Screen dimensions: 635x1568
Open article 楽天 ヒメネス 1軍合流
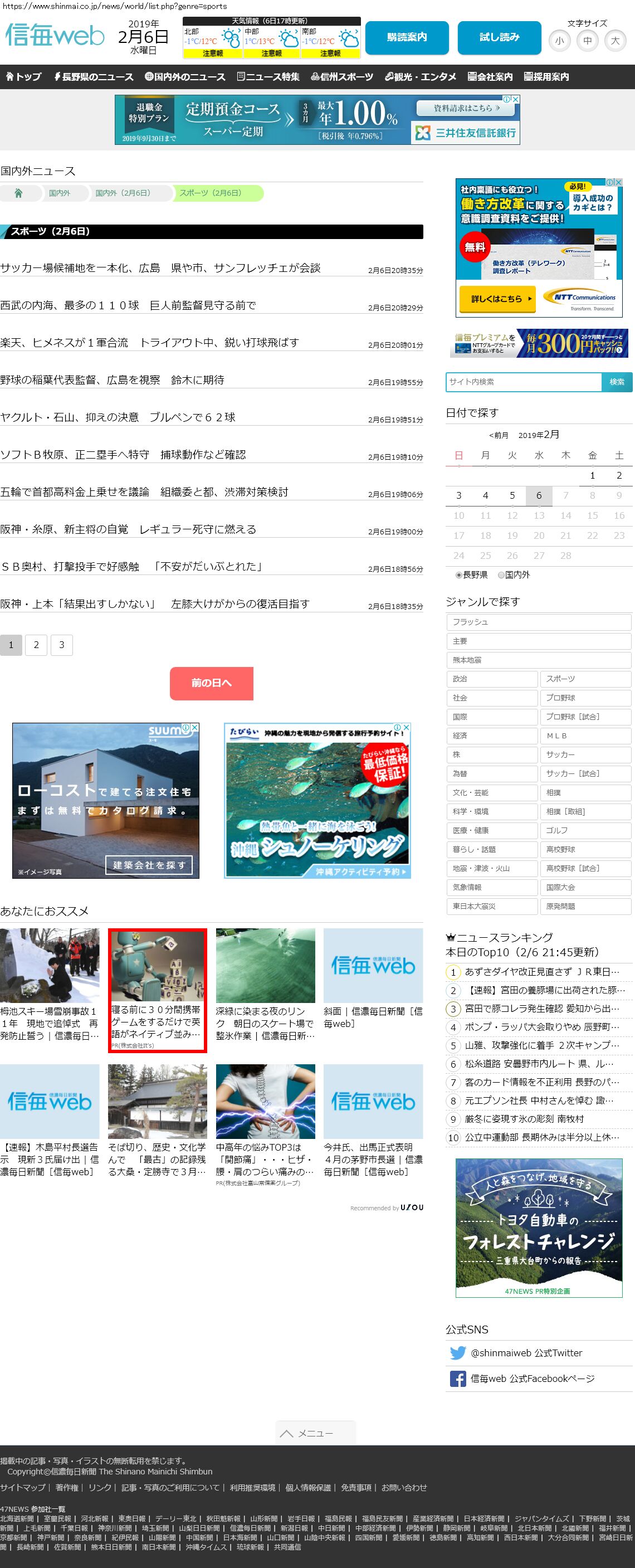tap(150, 343)
